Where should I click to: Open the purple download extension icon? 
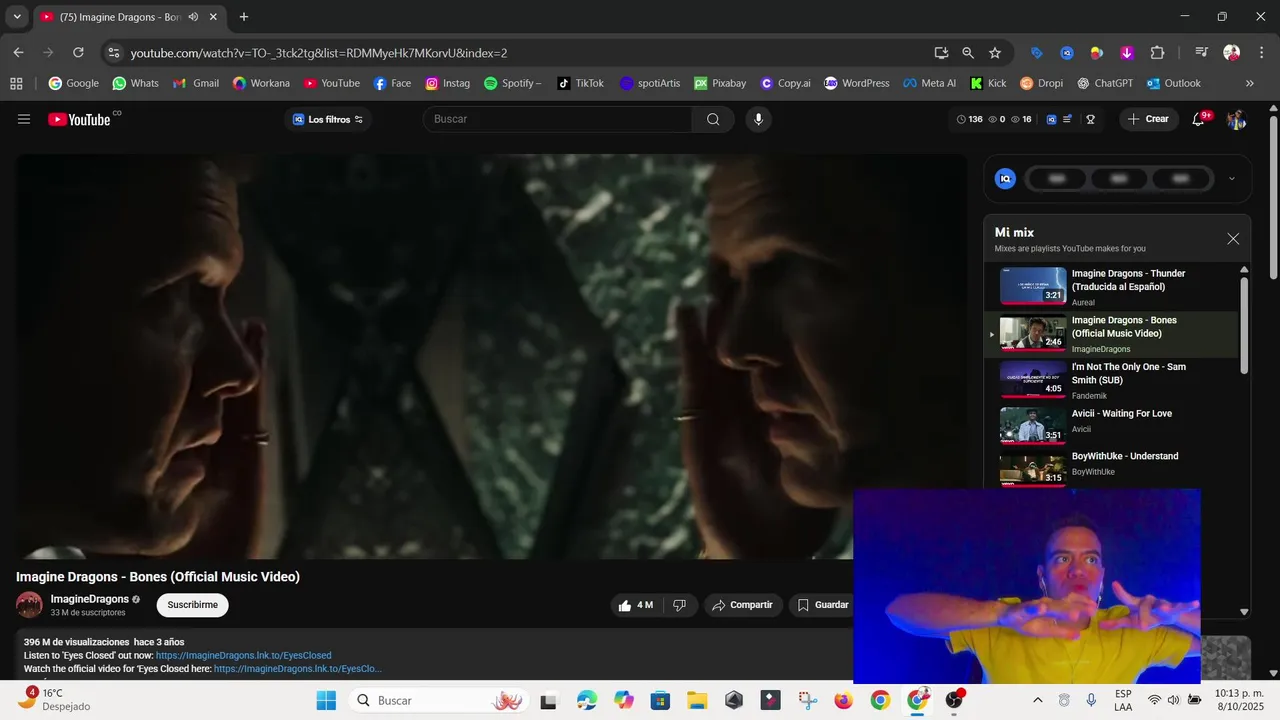[x=1127, y=53]
